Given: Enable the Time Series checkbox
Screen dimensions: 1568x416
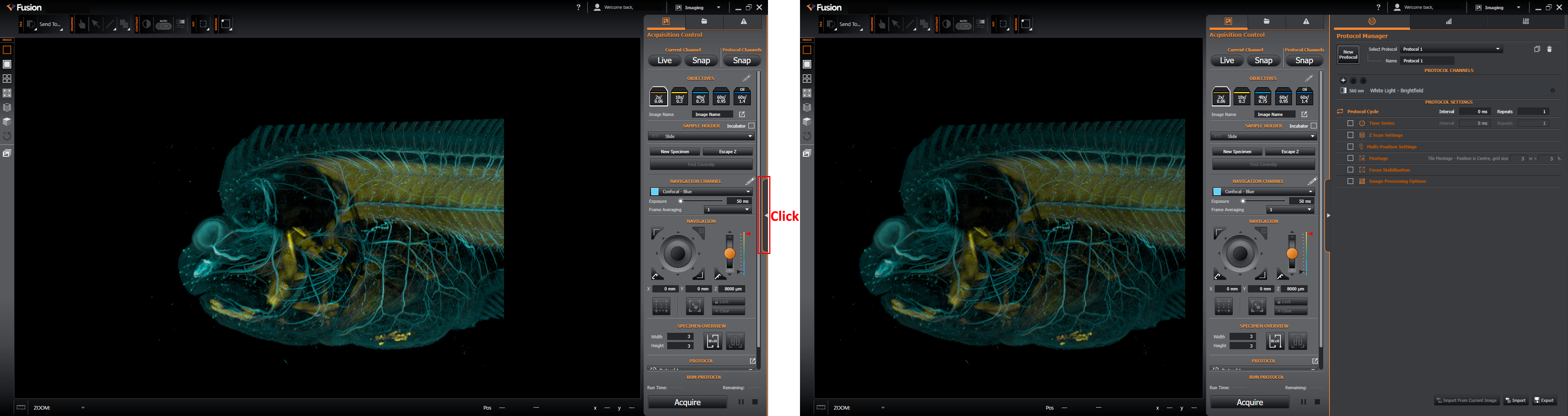Looking at the screenshot, I should click(x=1350, y=123).
